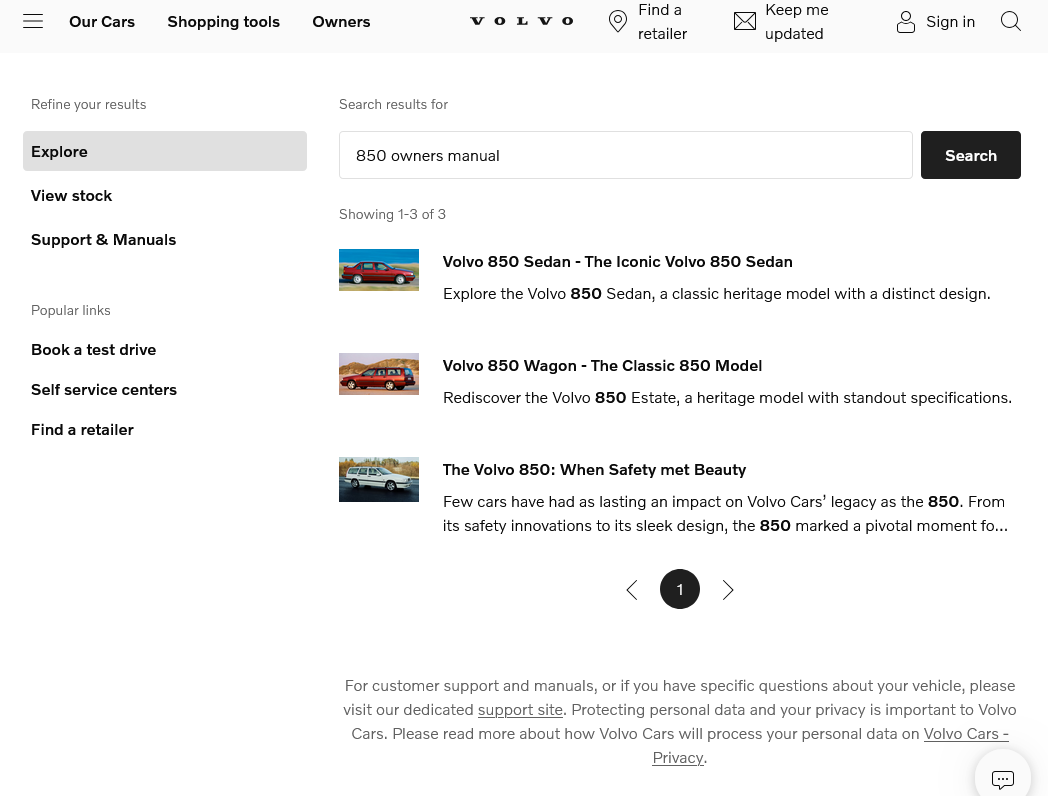Click 'Few cars have had' description text
Screen dimensions: 1048x796
click(725, 514)
